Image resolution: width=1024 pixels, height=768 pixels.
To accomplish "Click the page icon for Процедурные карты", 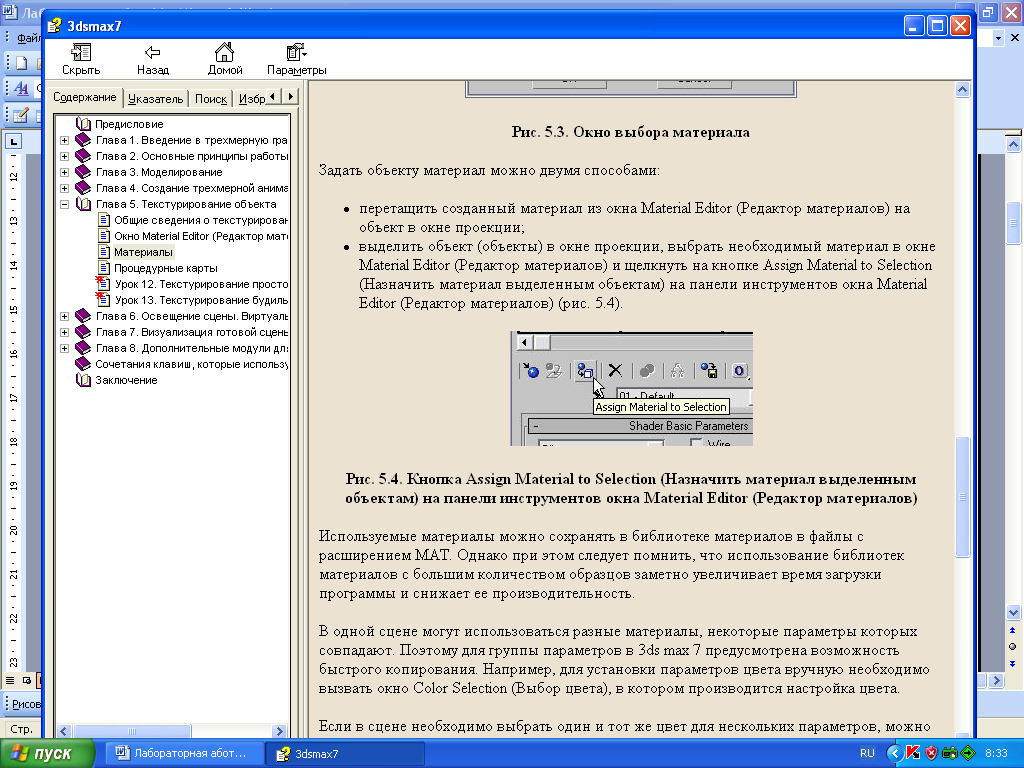I will (103, 268).
